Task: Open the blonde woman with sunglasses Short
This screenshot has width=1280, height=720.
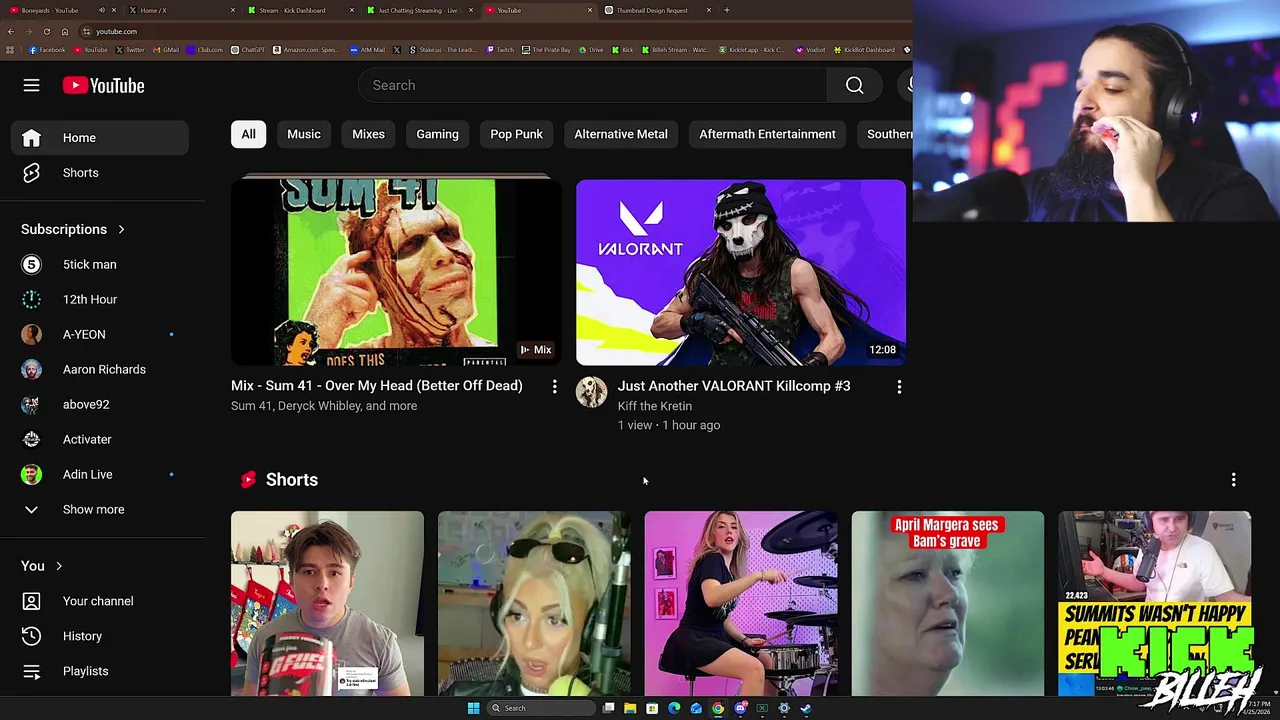Action: point(534,603)
